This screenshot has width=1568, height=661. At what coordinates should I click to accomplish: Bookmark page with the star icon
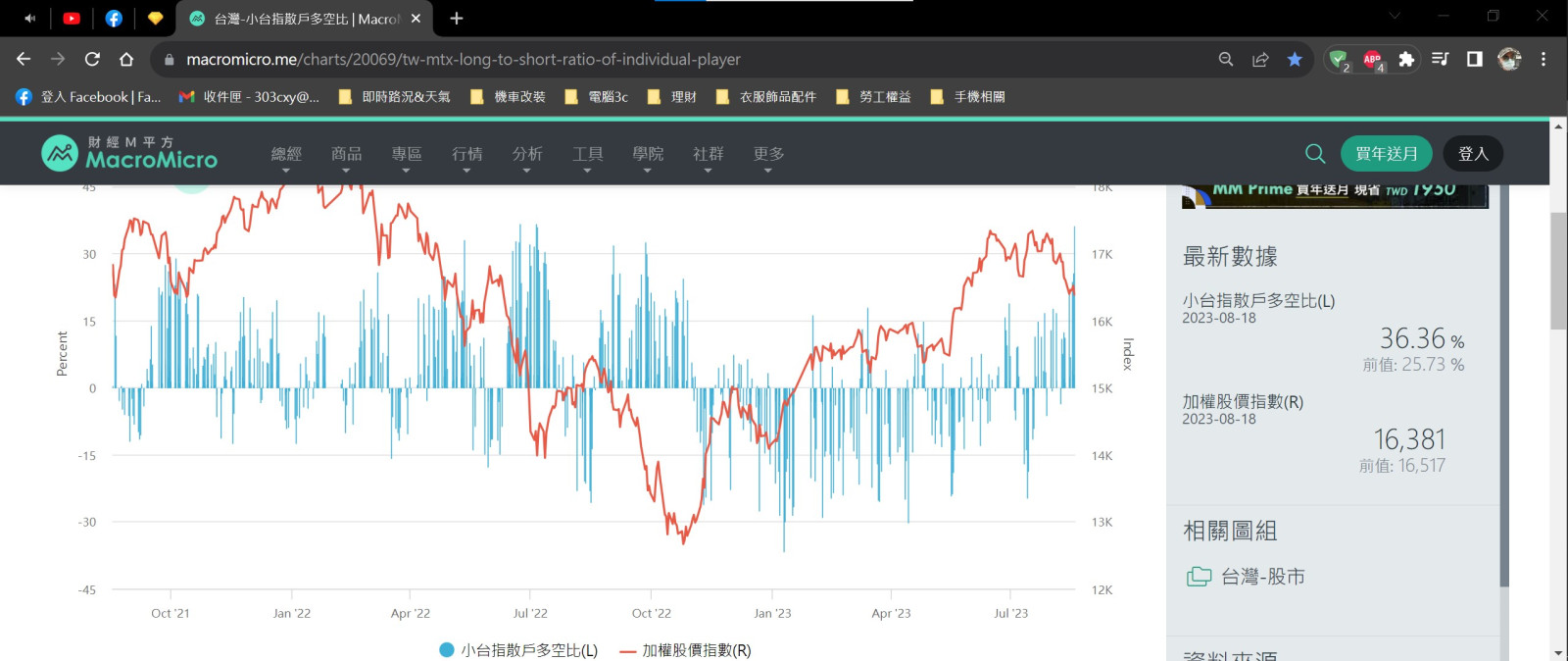point(1295,60)
